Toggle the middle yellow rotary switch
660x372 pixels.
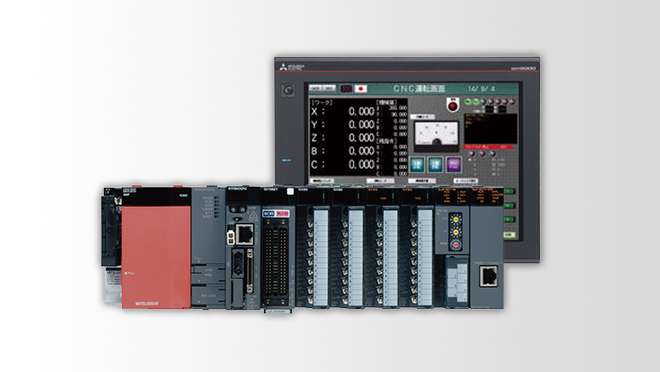[455, 232]
